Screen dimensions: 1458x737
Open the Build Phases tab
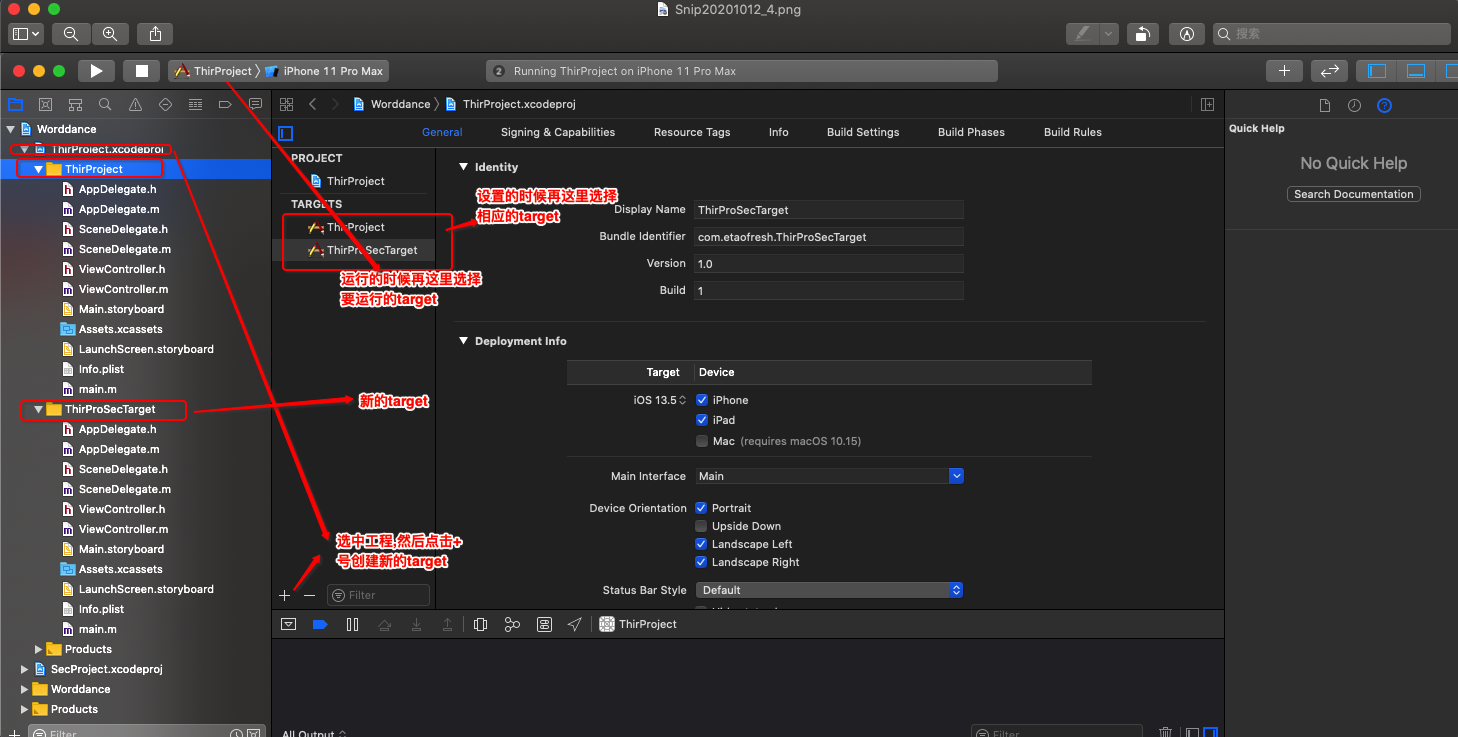click(971, 132)
